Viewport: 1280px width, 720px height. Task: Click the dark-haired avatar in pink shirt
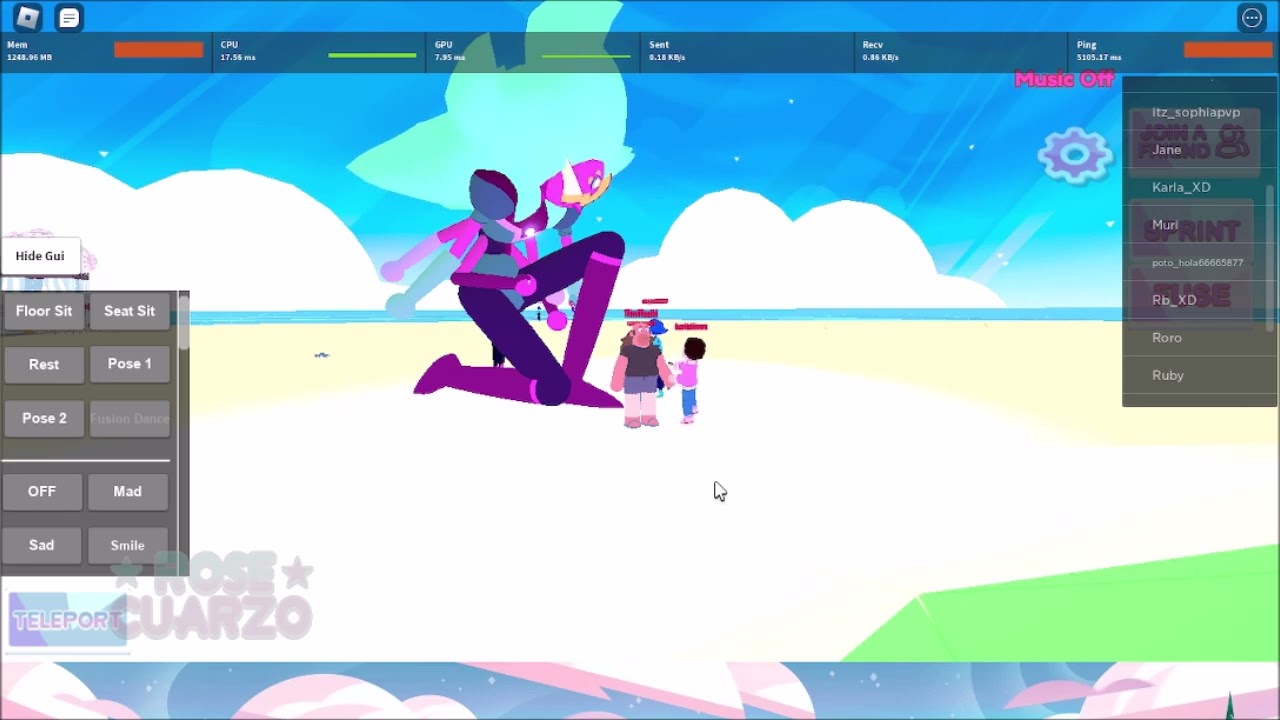689,380
